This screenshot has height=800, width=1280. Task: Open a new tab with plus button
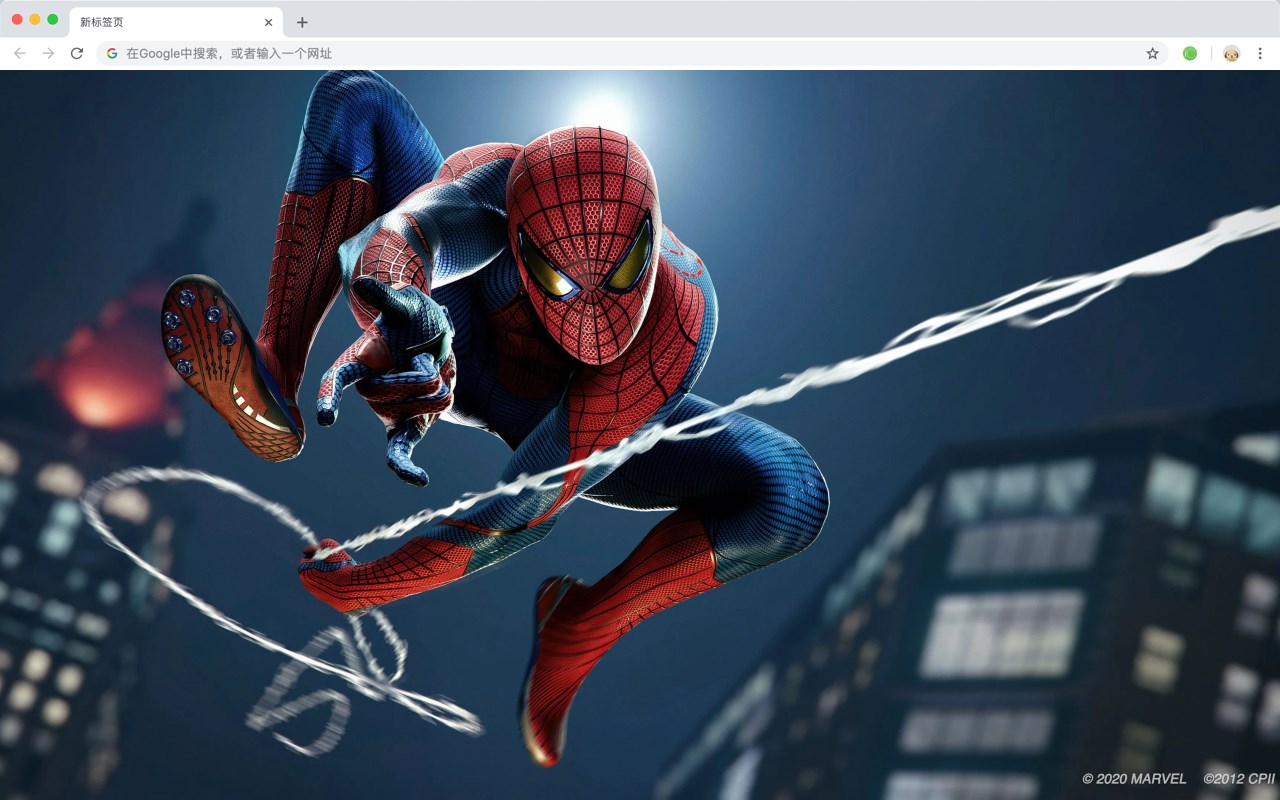point(302,22)
